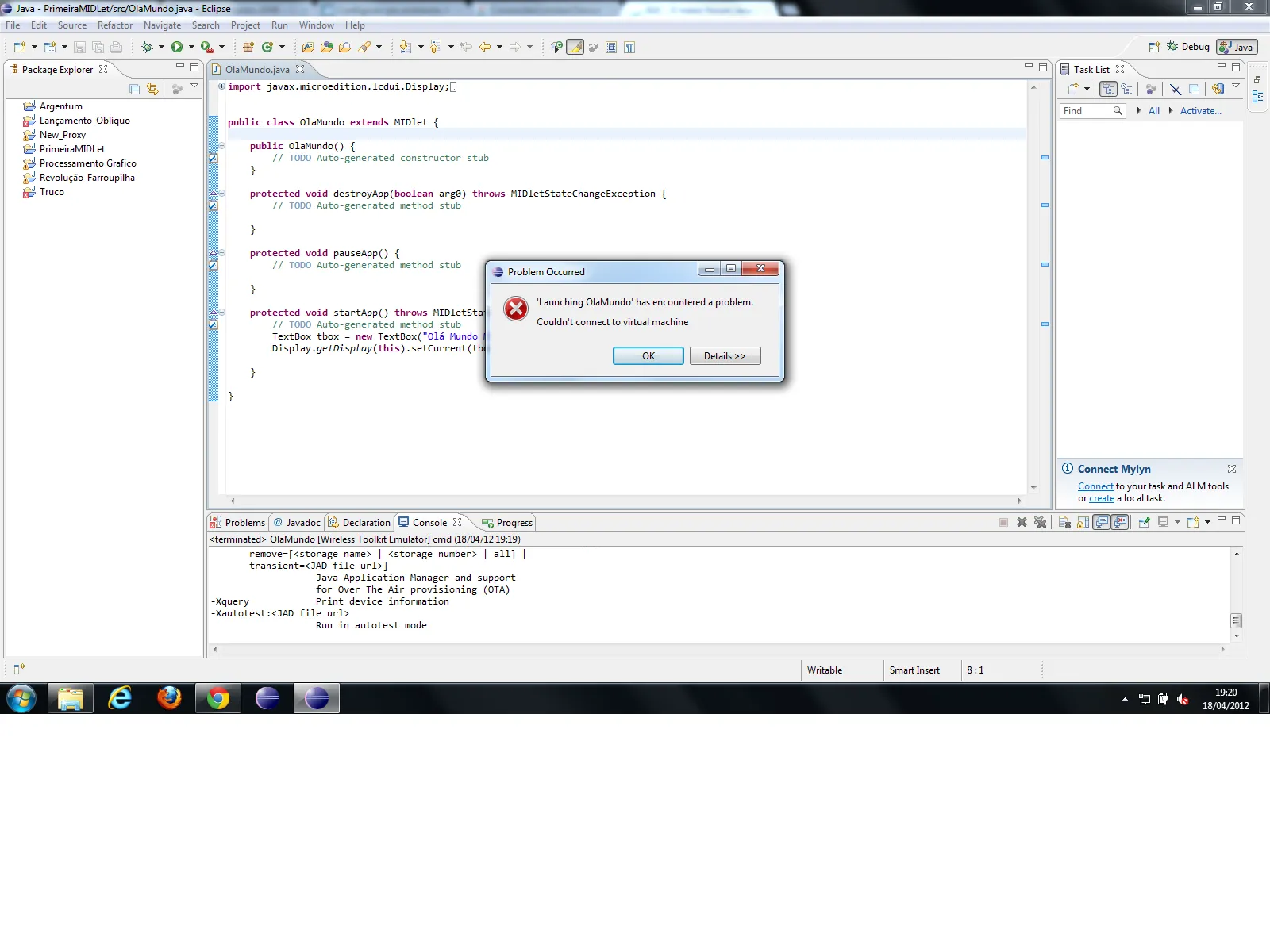Expand the folded import section in the editor
The height and width of the screenshot is (952, 1270).
click(x=221, y=86)
